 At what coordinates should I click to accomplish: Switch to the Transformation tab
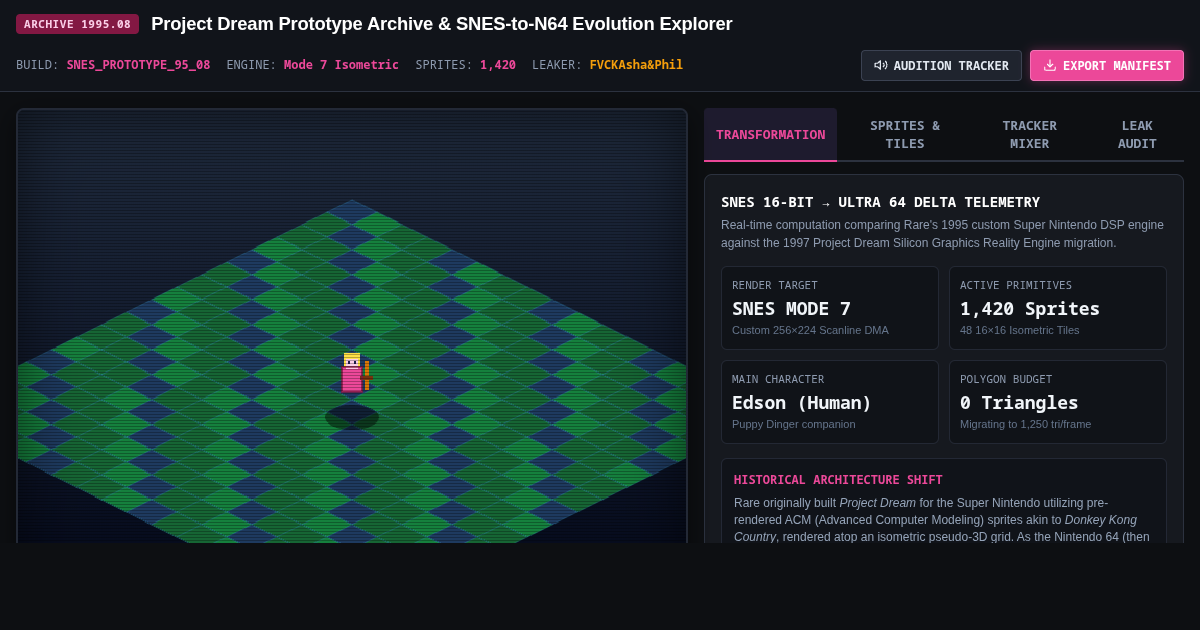pyautogui.click(x=770, y=135)
